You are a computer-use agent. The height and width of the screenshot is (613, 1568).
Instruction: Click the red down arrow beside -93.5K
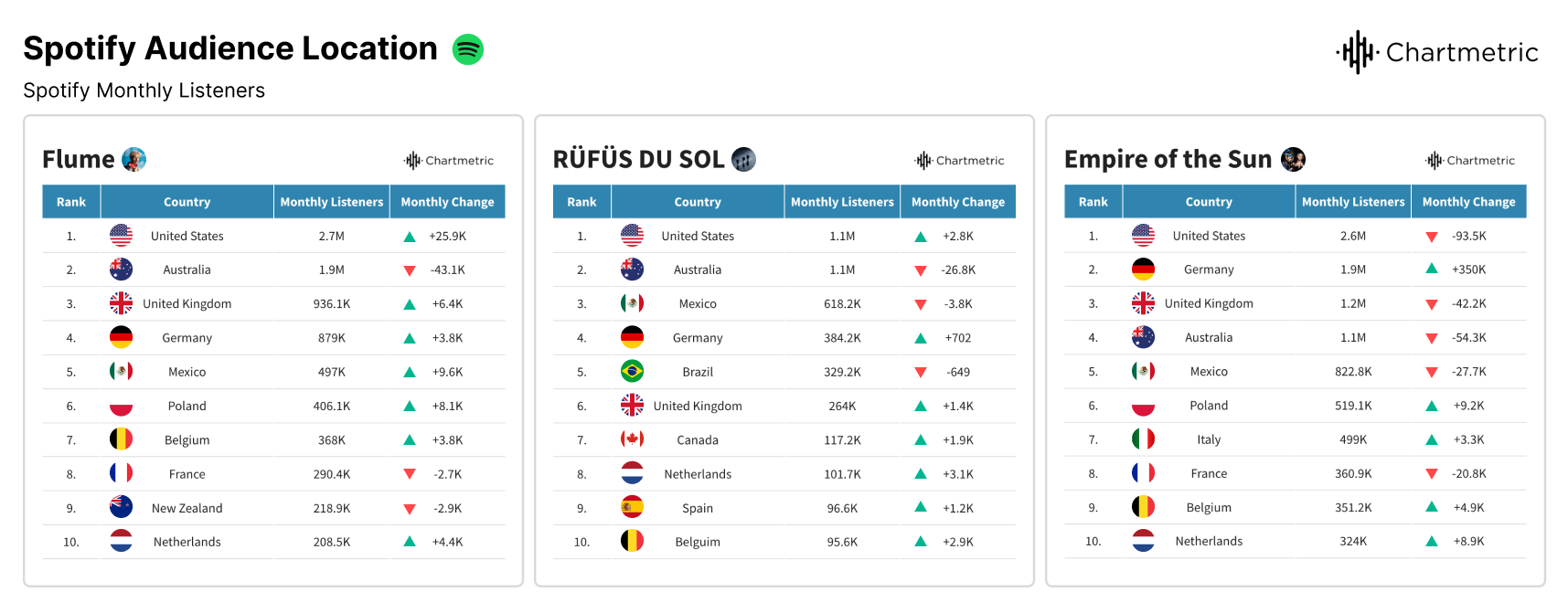1432,237
